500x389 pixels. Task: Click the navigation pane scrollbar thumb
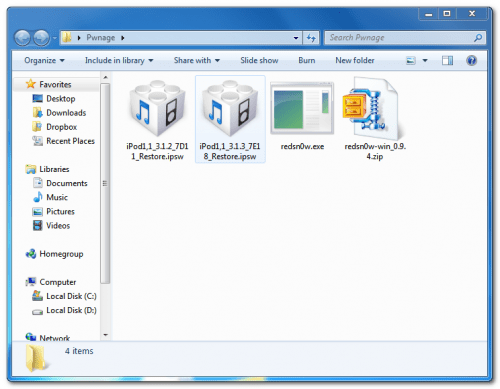[105, 183]
